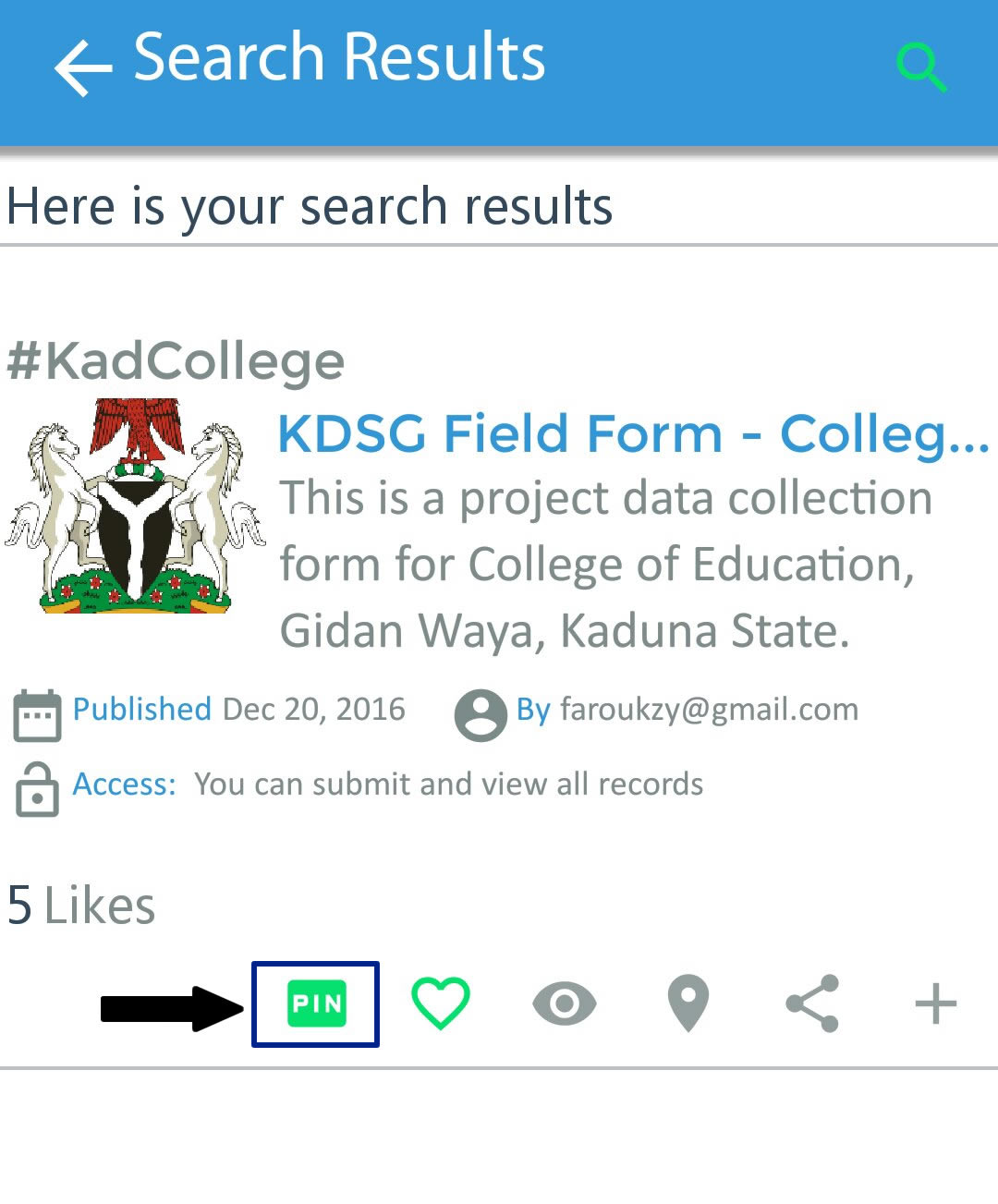The height and width of the screenshot is (1204, 998).
Task: Tap the unlocked padlock Access icon
Action: tap(37, 789)
